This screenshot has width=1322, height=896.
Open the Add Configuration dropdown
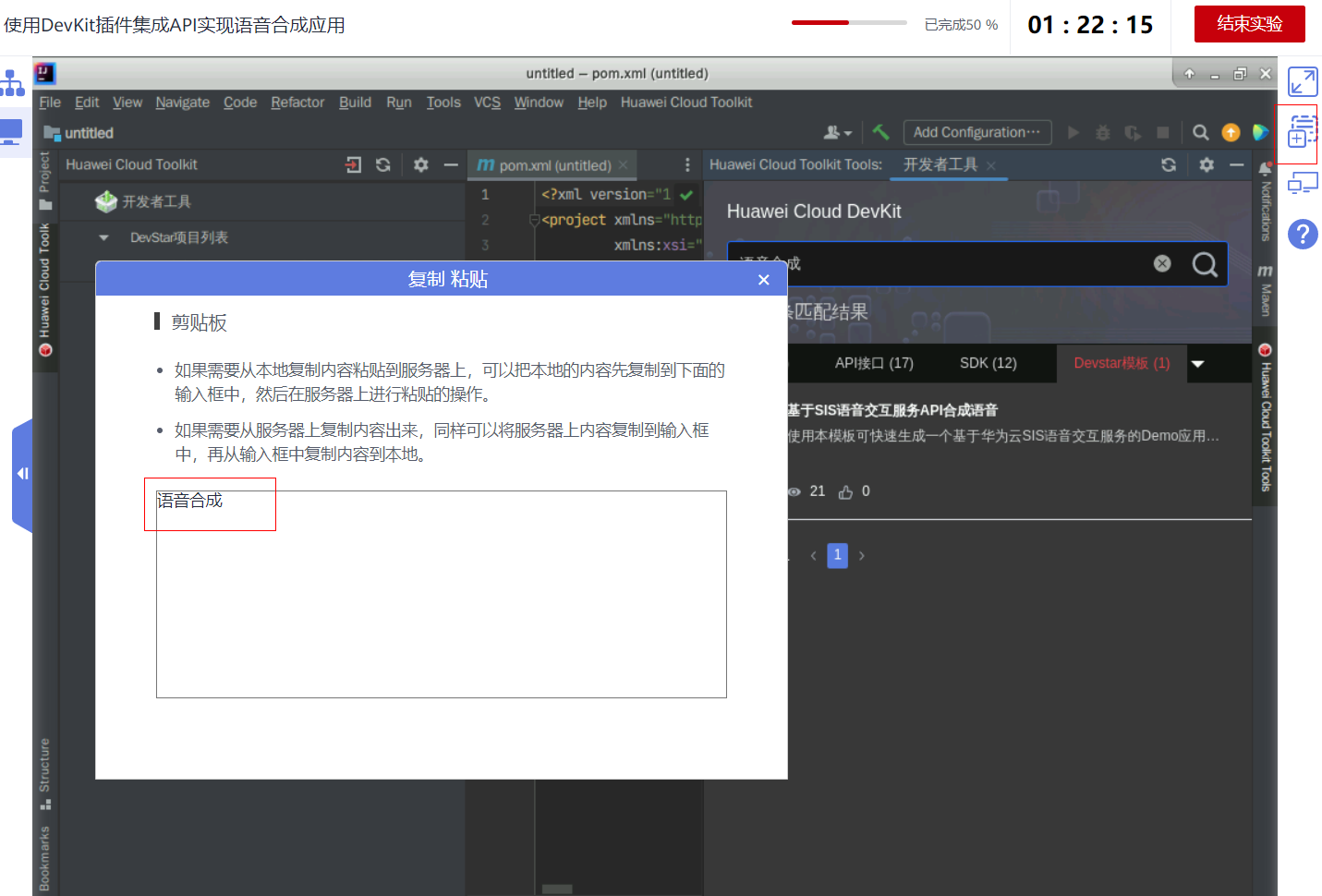(x=976, y=133)
